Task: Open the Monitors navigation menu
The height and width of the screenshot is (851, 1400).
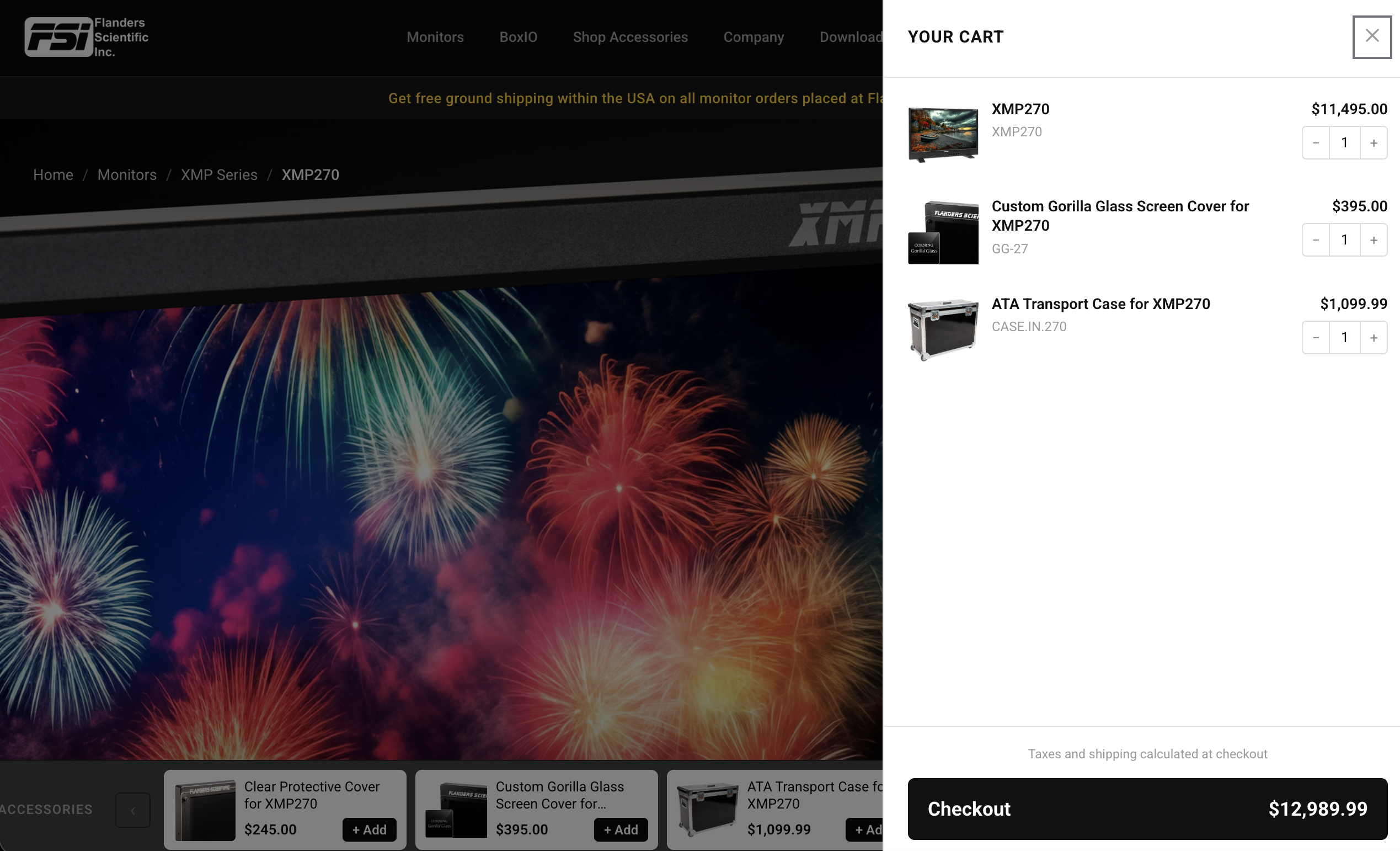Action: coord(435,37)
